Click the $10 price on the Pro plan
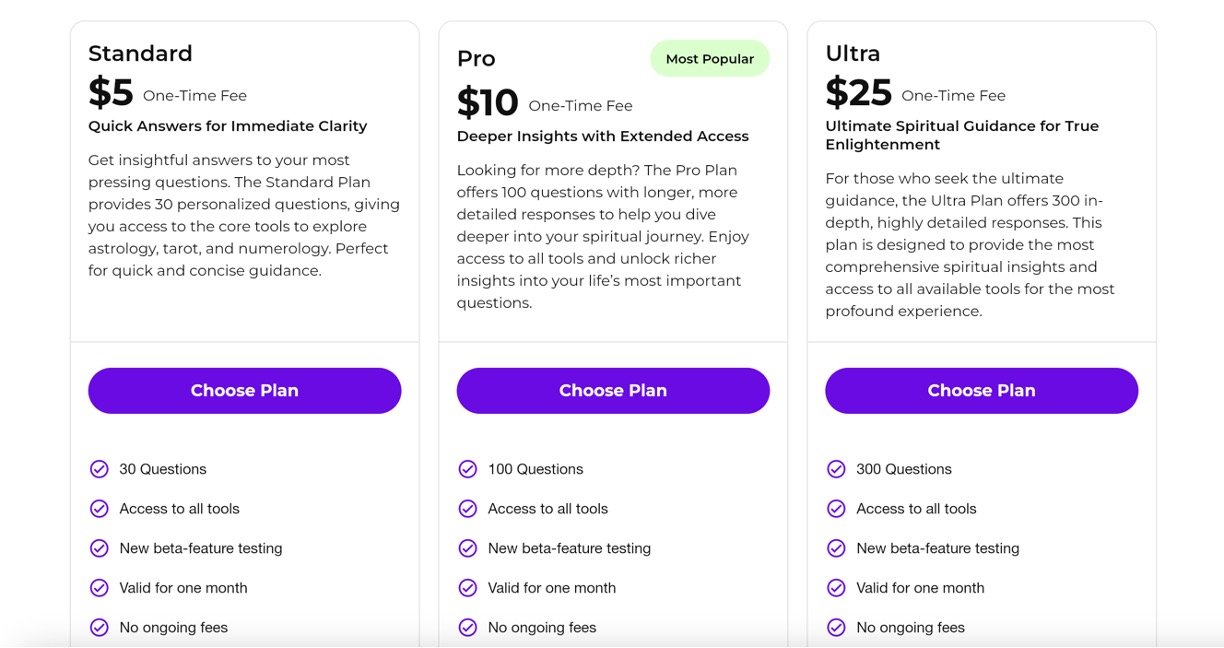Viewport: 1224px width, 648px height. point(488,103)
